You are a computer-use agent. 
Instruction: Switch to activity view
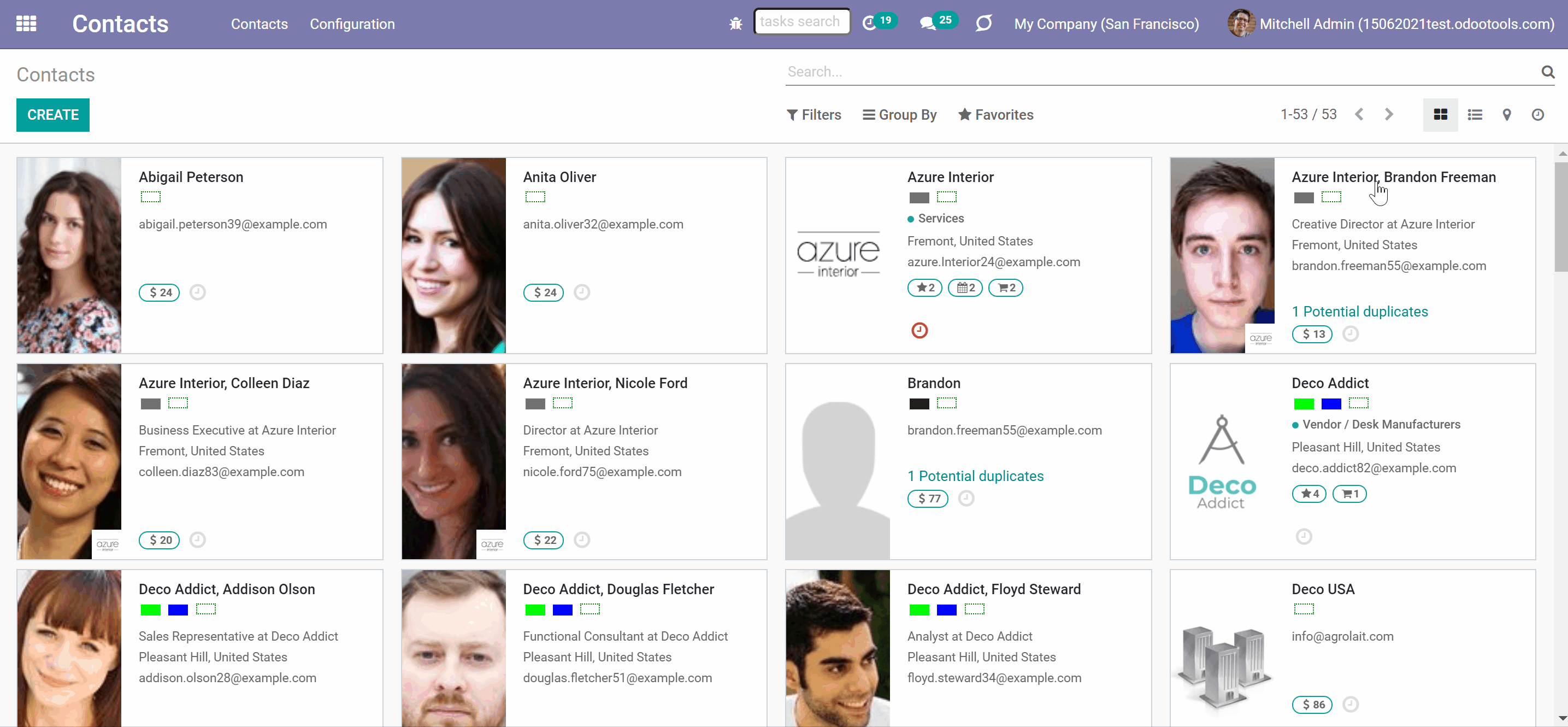click(x=1537, y=114)
